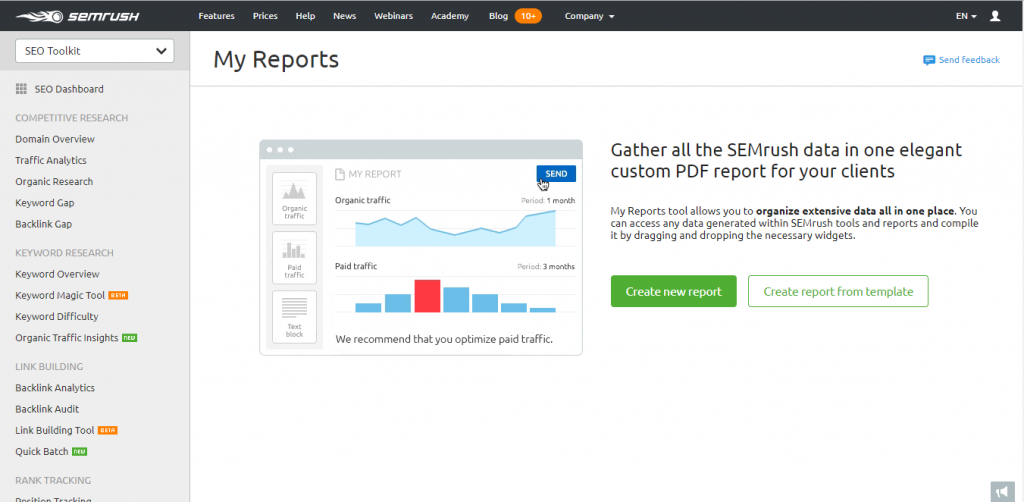The width and height of the screenshot is (1024, 502).
Task: Click the Text block widget in illustration
Action: pyautogui.click(x=294, y=317)
